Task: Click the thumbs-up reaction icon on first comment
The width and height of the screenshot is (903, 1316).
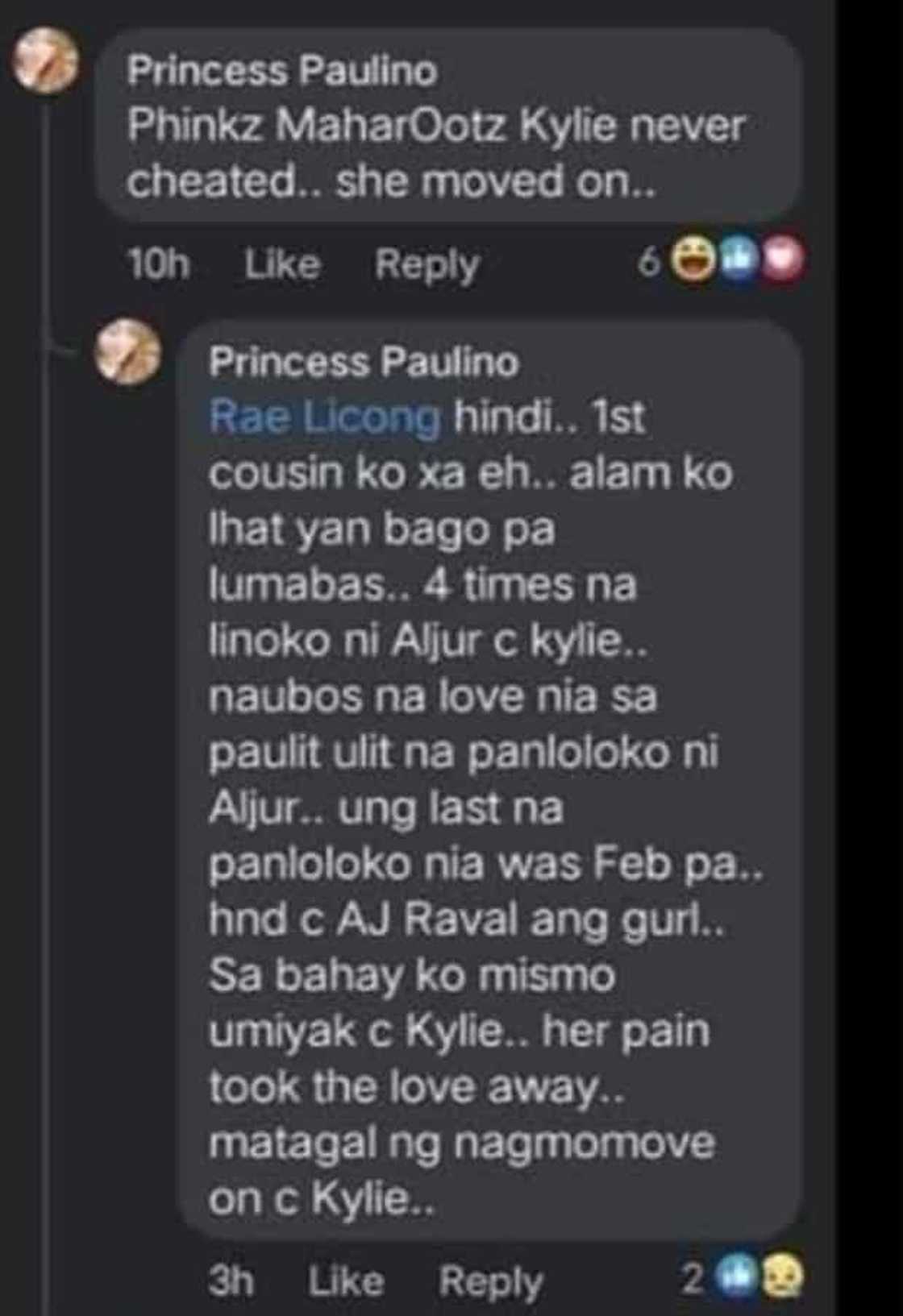Action: coord(738,260)
